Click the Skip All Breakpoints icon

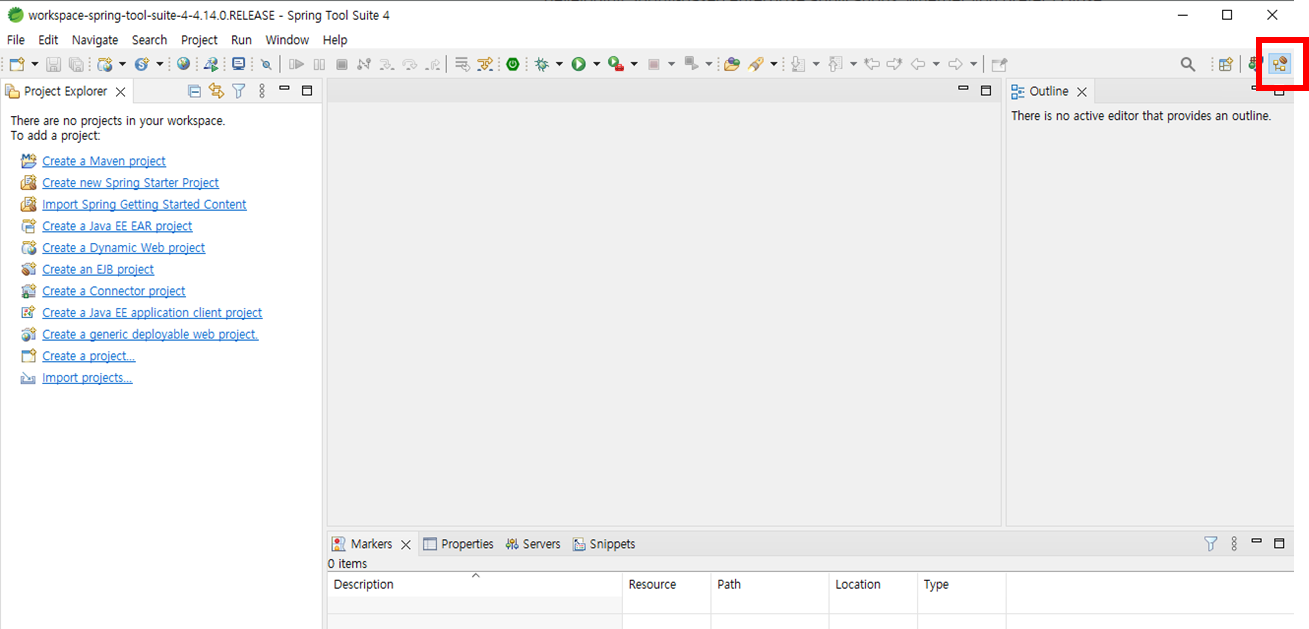coord(266,64)
